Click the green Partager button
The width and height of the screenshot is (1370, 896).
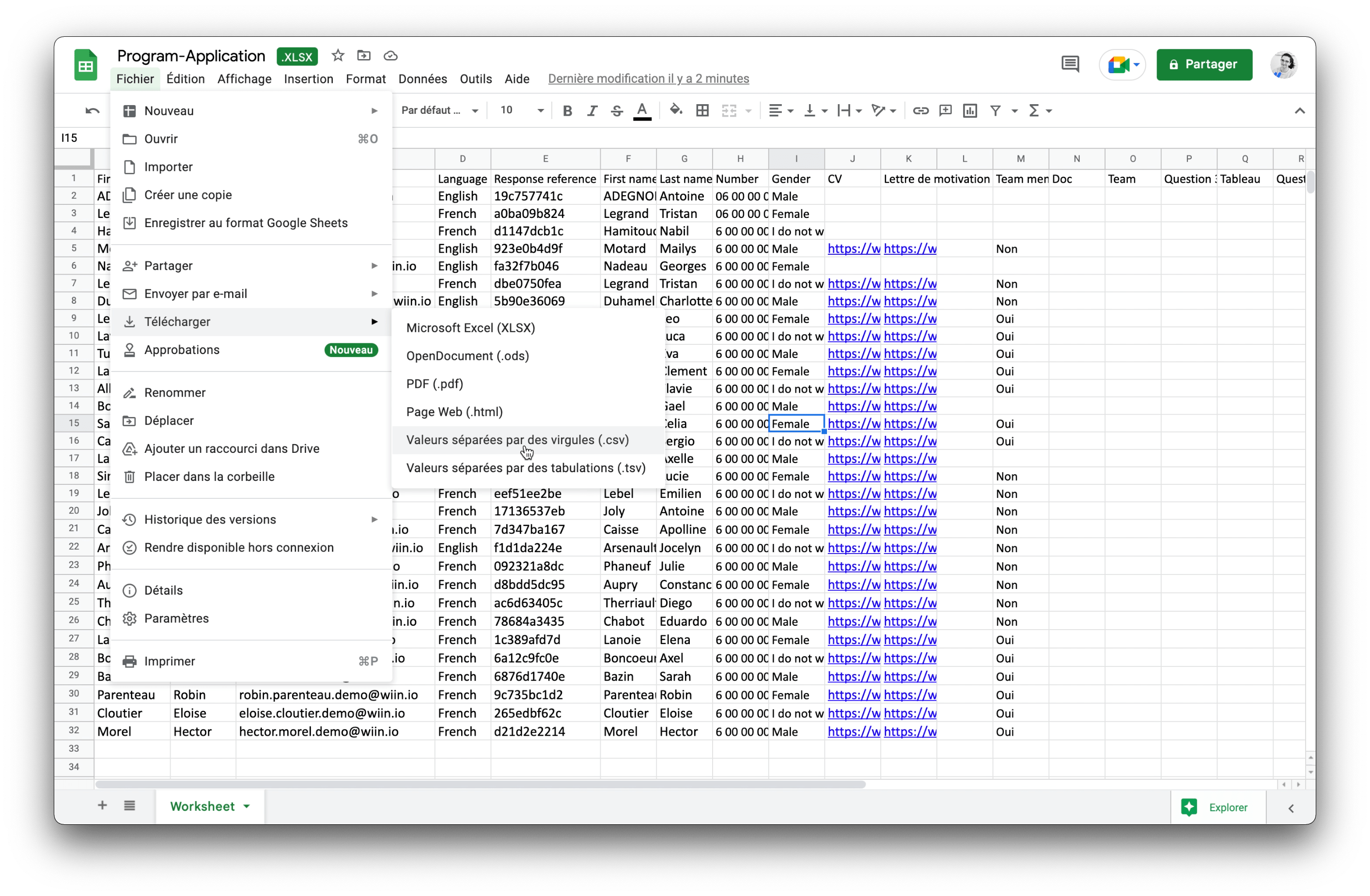[x=1204, y=64]
